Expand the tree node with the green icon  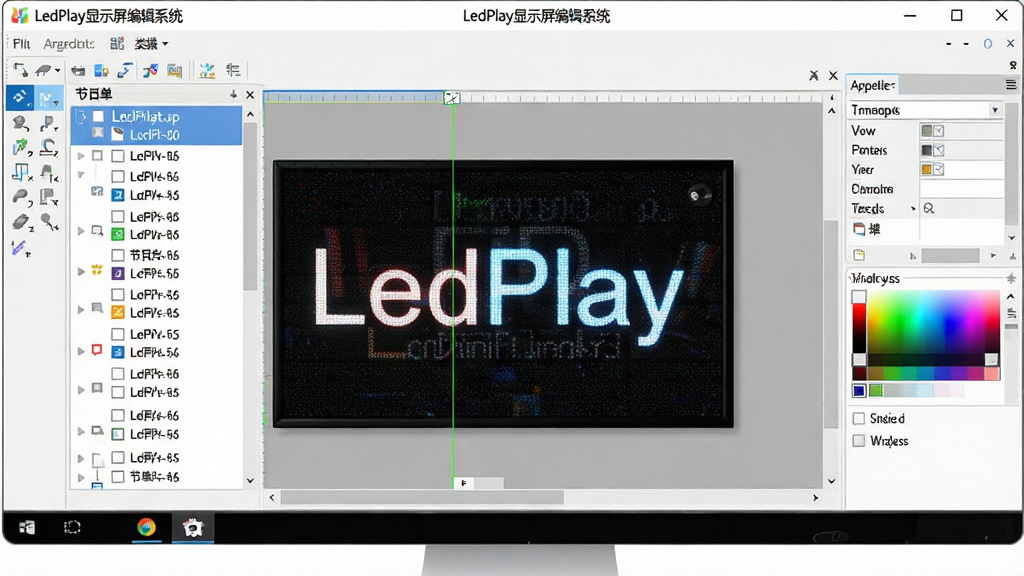click(81, 231)
